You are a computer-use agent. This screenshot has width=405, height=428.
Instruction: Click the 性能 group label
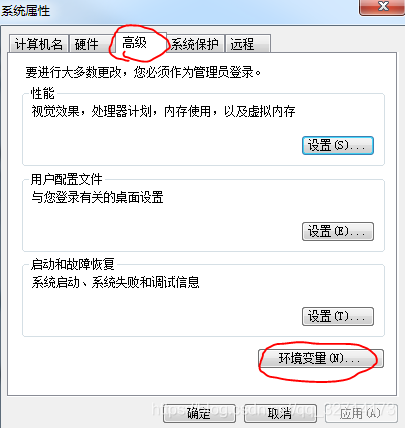(43, 93)
